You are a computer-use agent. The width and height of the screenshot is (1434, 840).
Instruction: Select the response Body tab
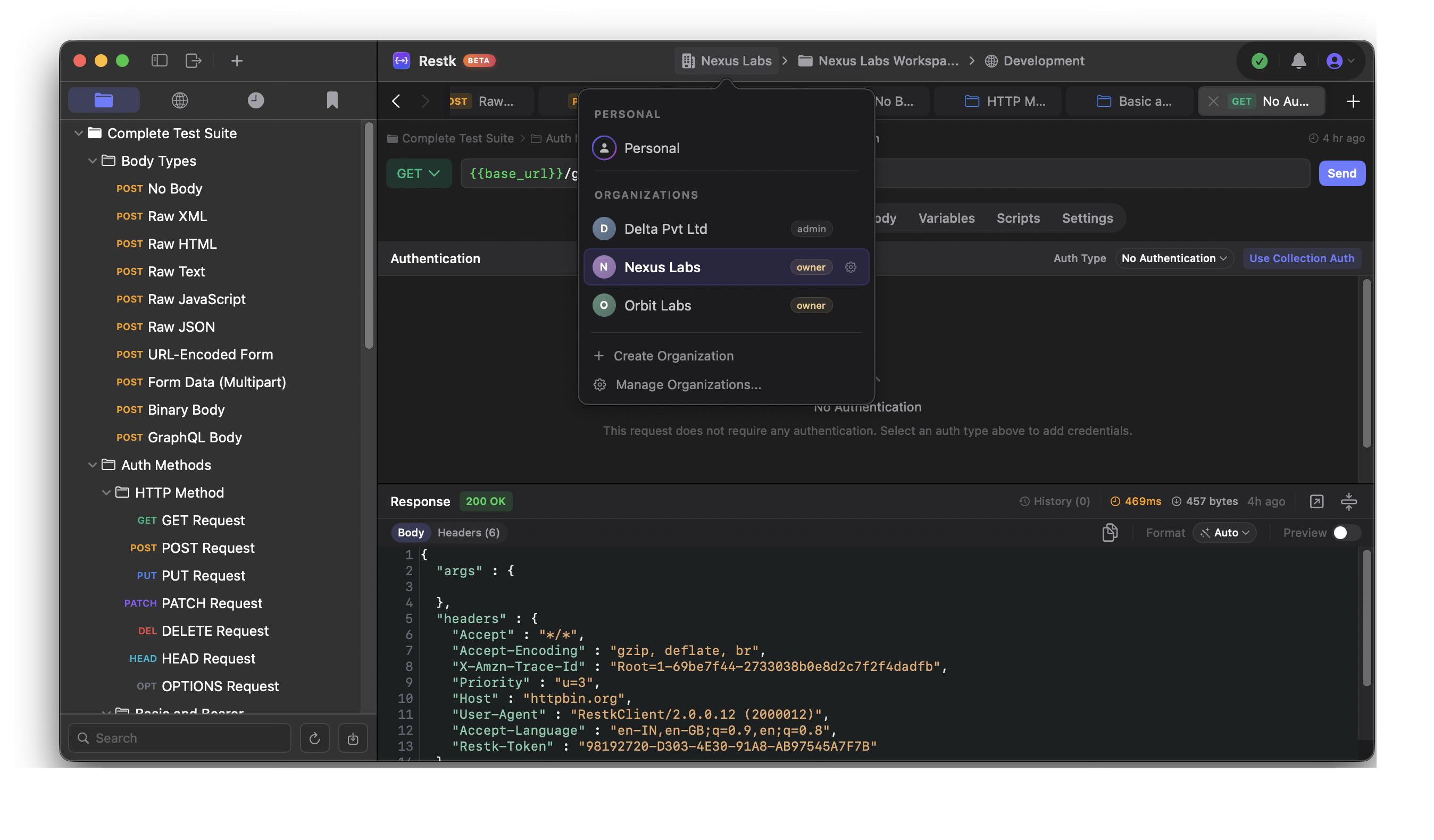(410, 532)
